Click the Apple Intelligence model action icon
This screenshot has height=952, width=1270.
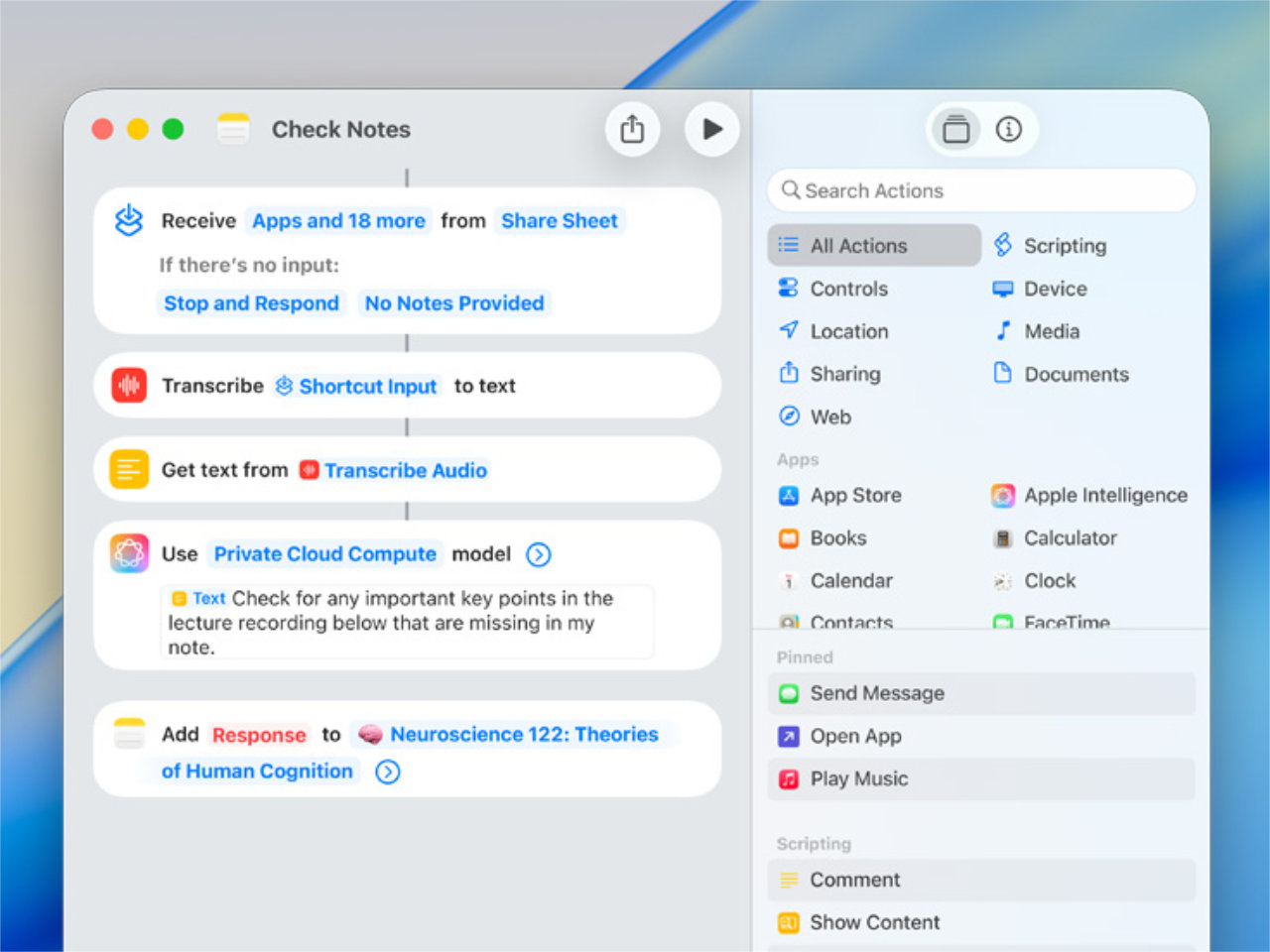coord(129,553)
